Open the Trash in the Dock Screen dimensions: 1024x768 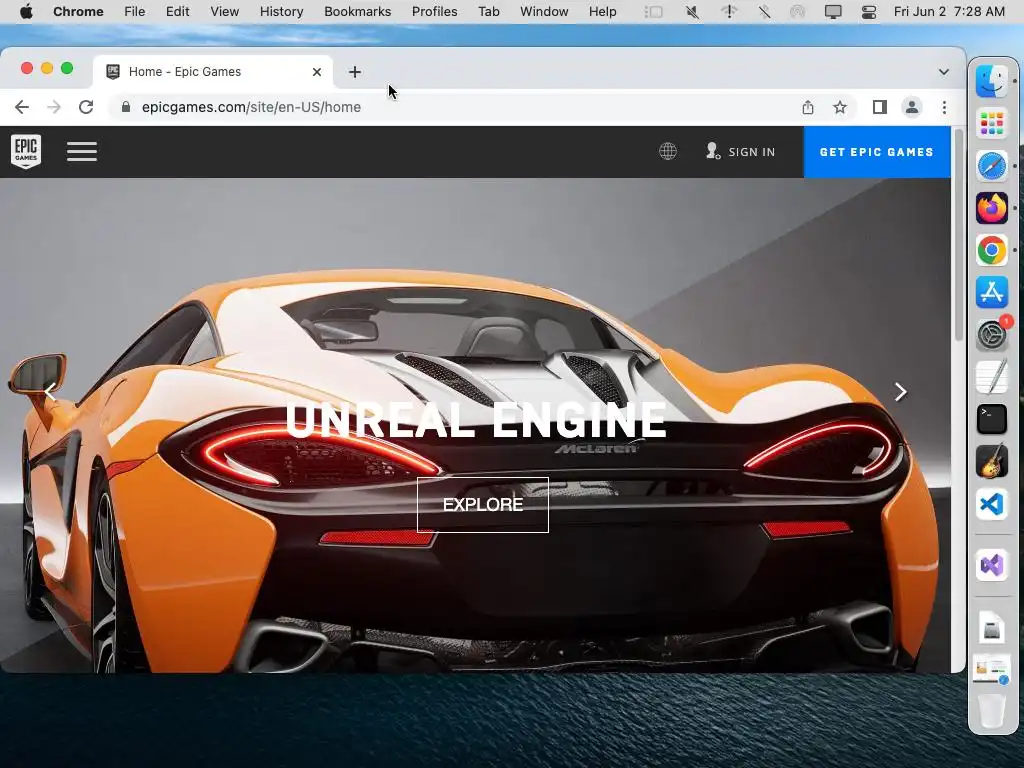(991, 711)
